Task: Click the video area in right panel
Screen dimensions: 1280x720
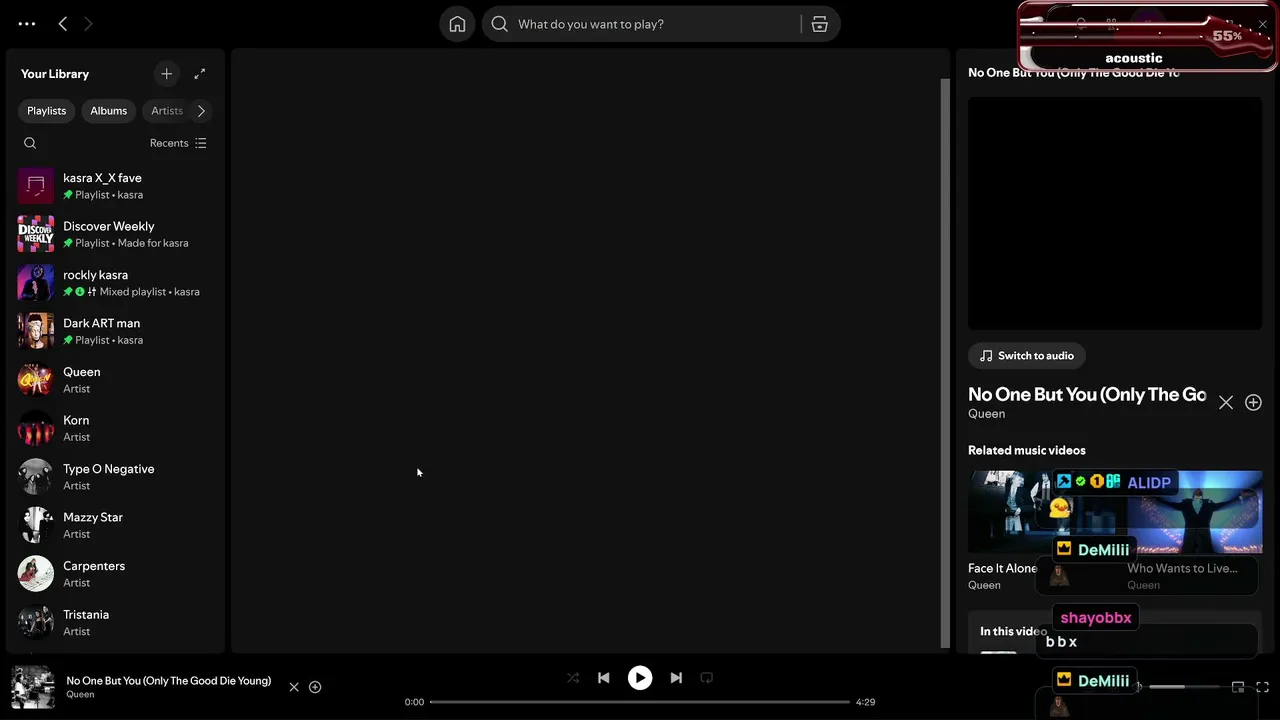Action: coord(1115,213)
